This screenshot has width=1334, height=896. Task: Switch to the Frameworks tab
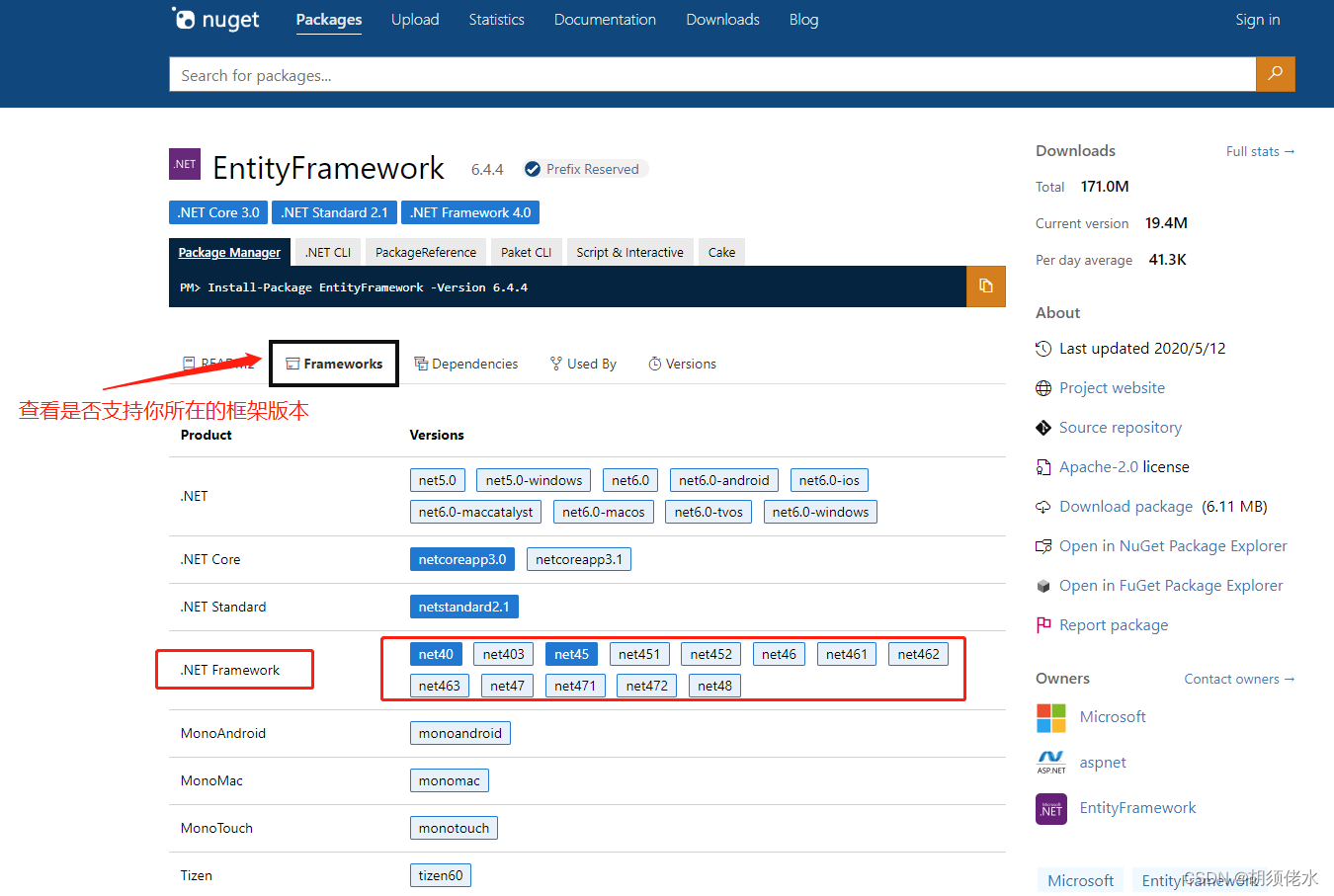333,363
